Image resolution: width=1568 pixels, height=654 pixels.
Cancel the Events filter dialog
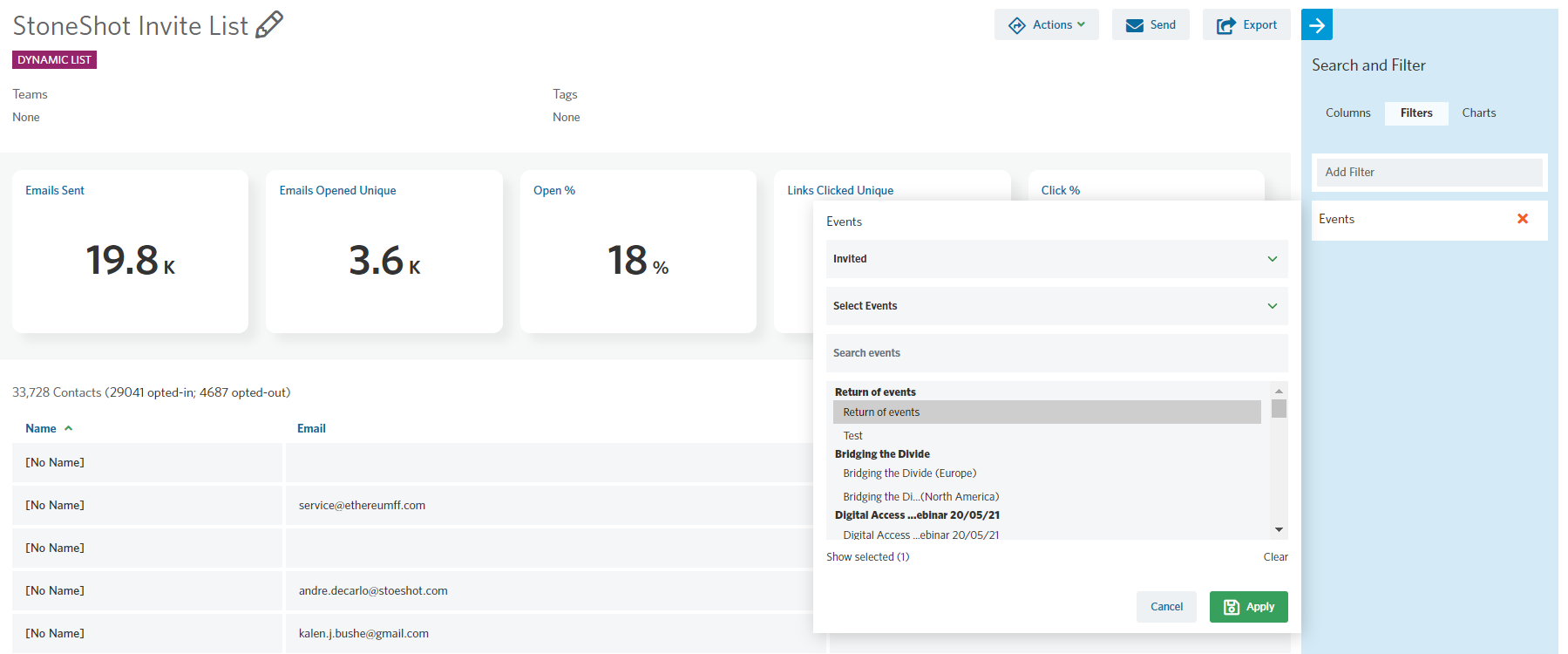[1166, 607]
